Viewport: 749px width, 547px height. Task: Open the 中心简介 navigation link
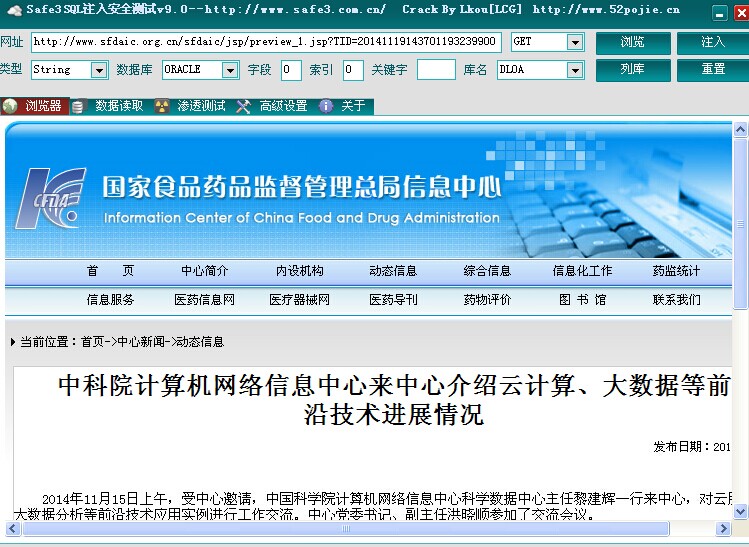(x=204, y=271)
